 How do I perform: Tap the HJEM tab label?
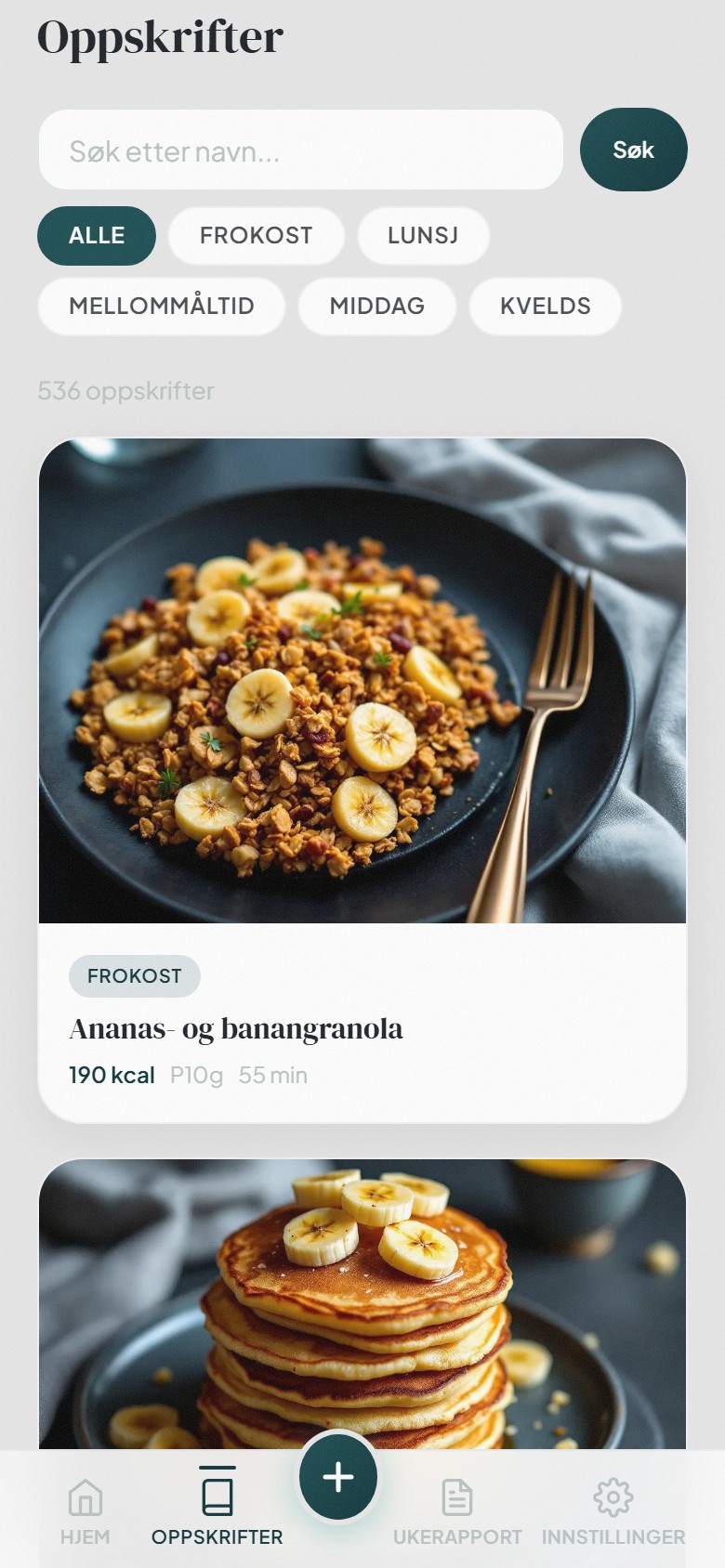click(x=85, y=1537)
